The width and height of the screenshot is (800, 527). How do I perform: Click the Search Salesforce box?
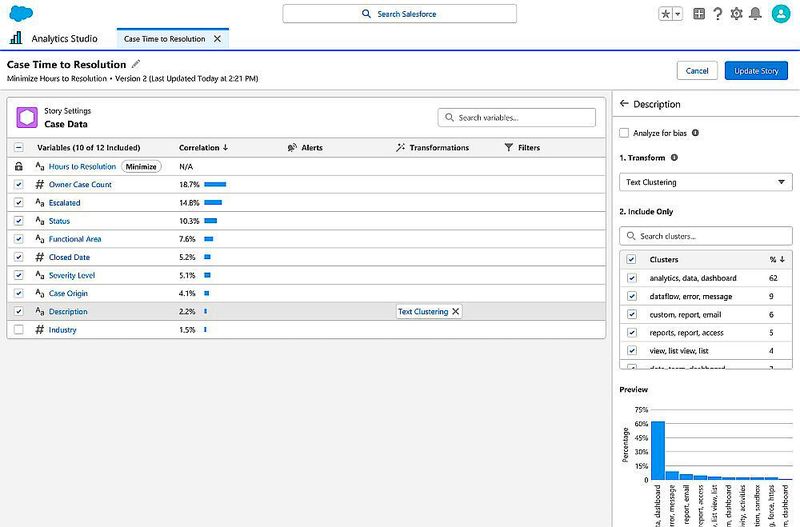click(399, 14)
